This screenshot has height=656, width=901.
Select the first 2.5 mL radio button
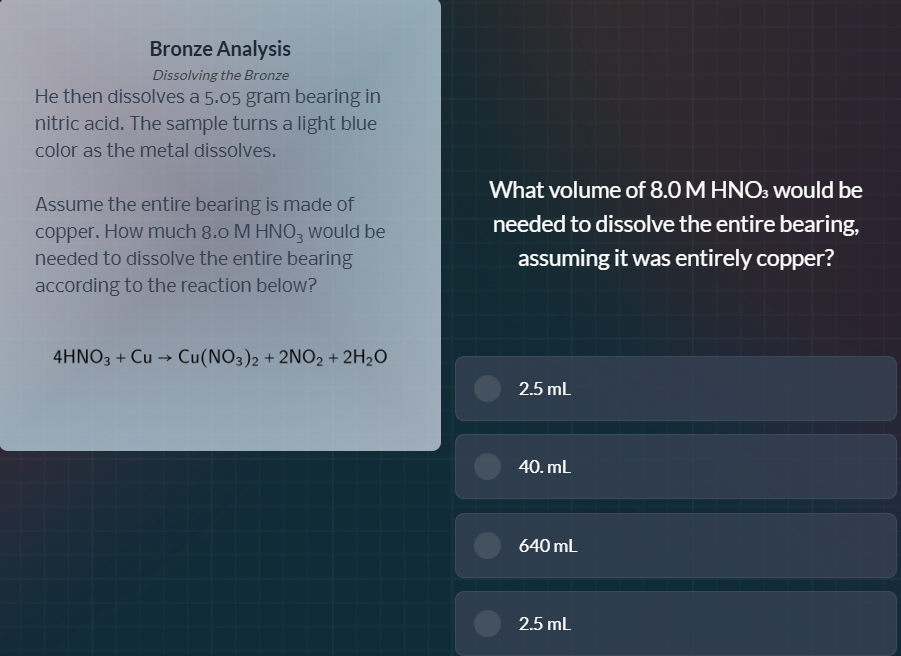coord(487,388)
